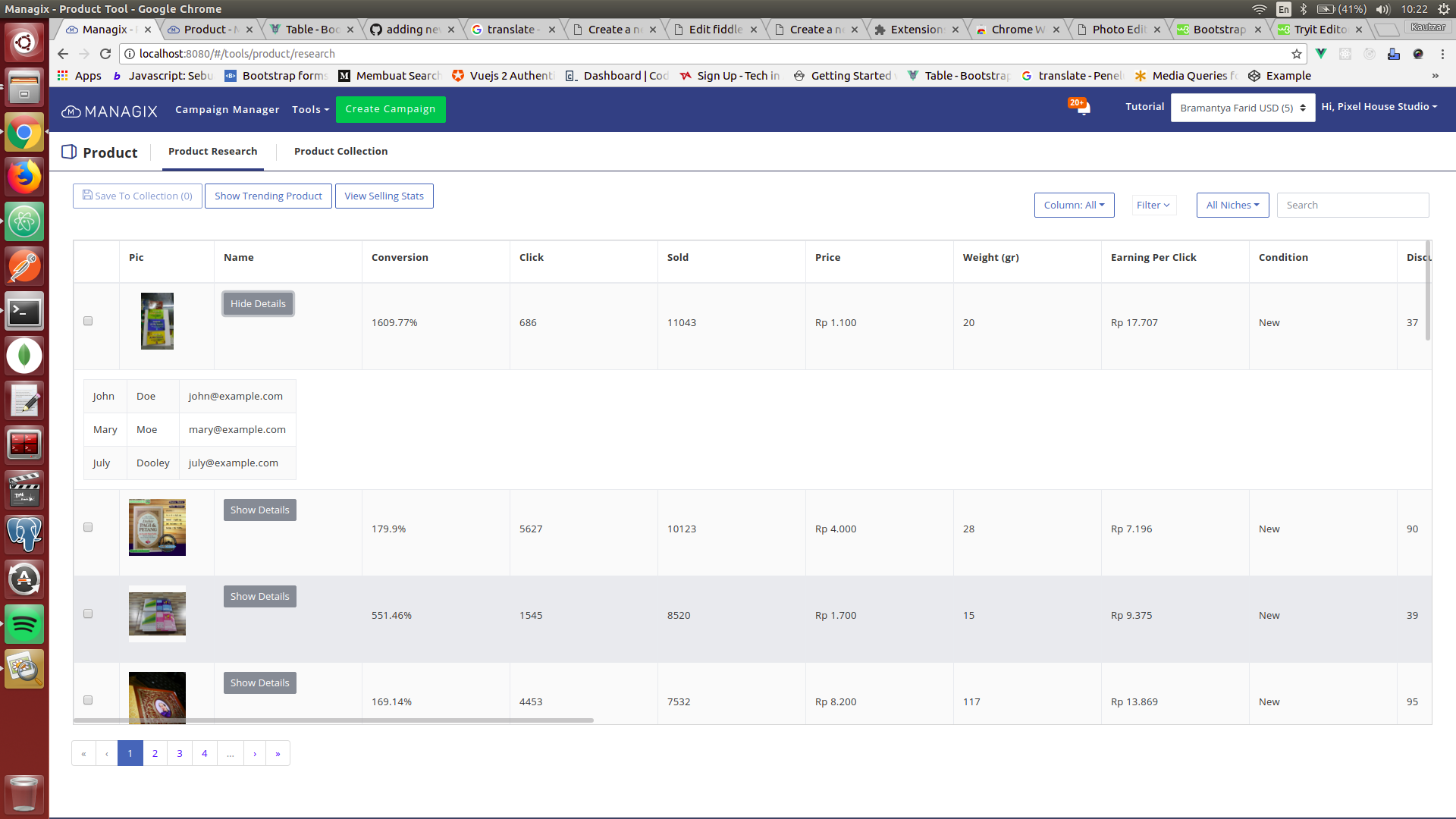This screenshot has height=819, width=1456.
Task: Expand the Filter dropdown
Action: point(1153,205)
